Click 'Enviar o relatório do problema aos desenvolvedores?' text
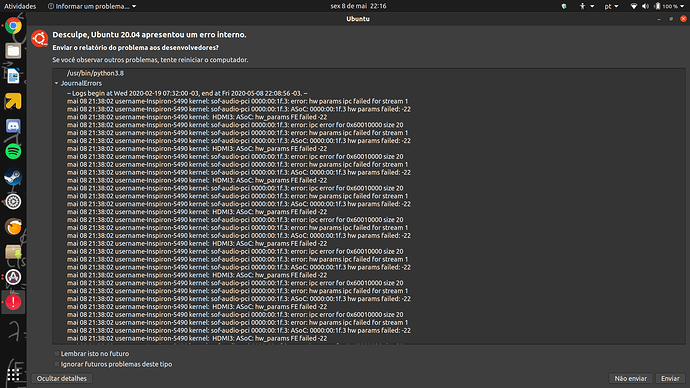 click(136, 48)
